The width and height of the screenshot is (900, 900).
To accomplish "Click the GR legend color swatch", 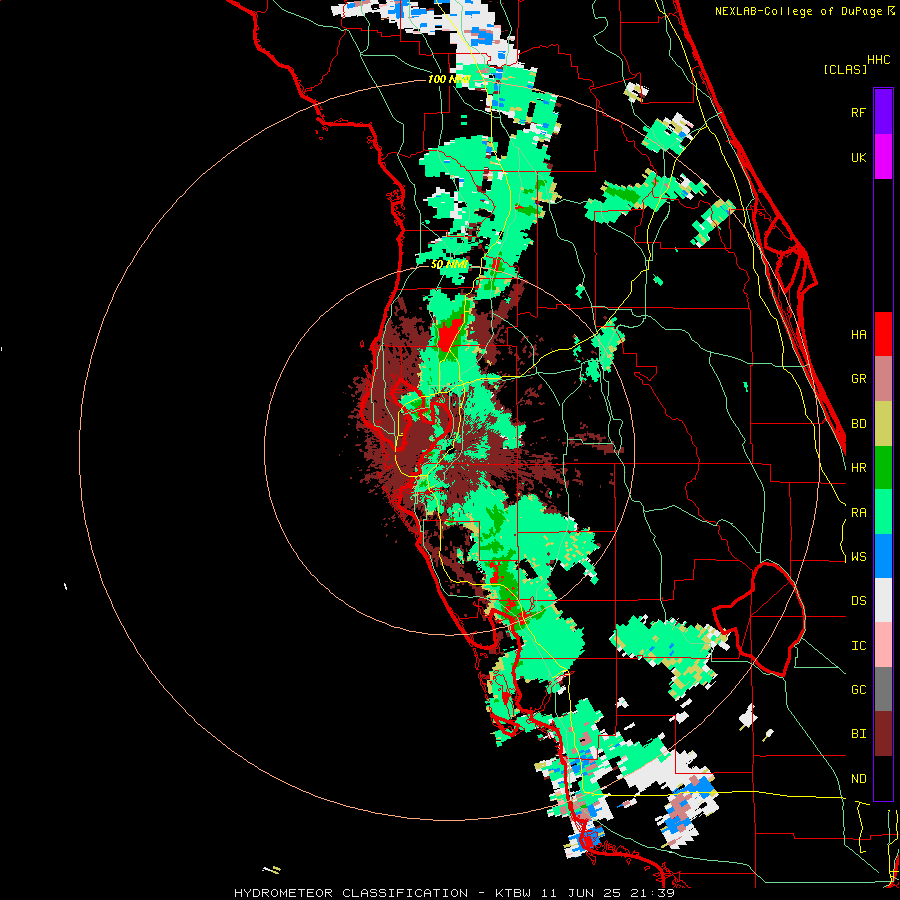I will click(883, 379).
